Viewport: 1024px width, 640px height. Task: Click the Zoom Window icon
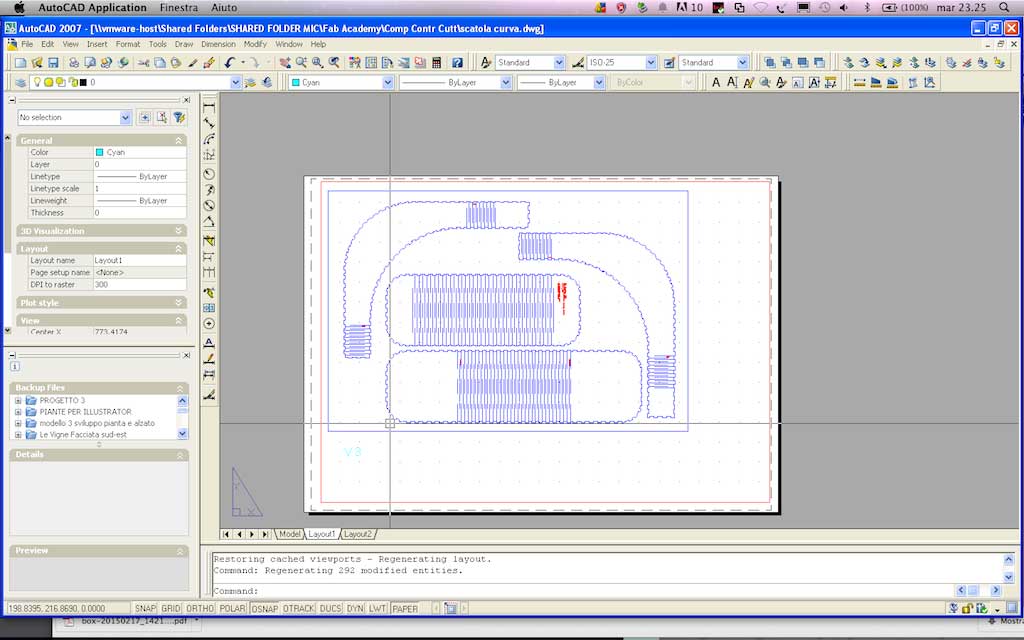pos(317,63)
